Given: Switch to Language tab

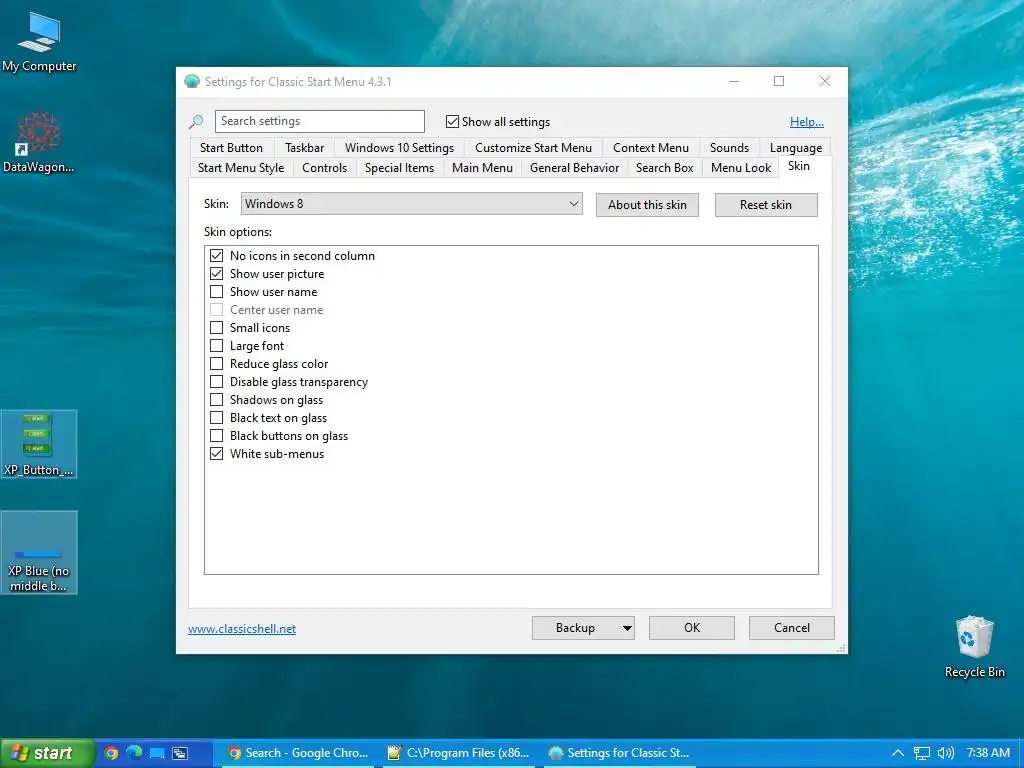Looking at the screenshot, I should (795, 148).
